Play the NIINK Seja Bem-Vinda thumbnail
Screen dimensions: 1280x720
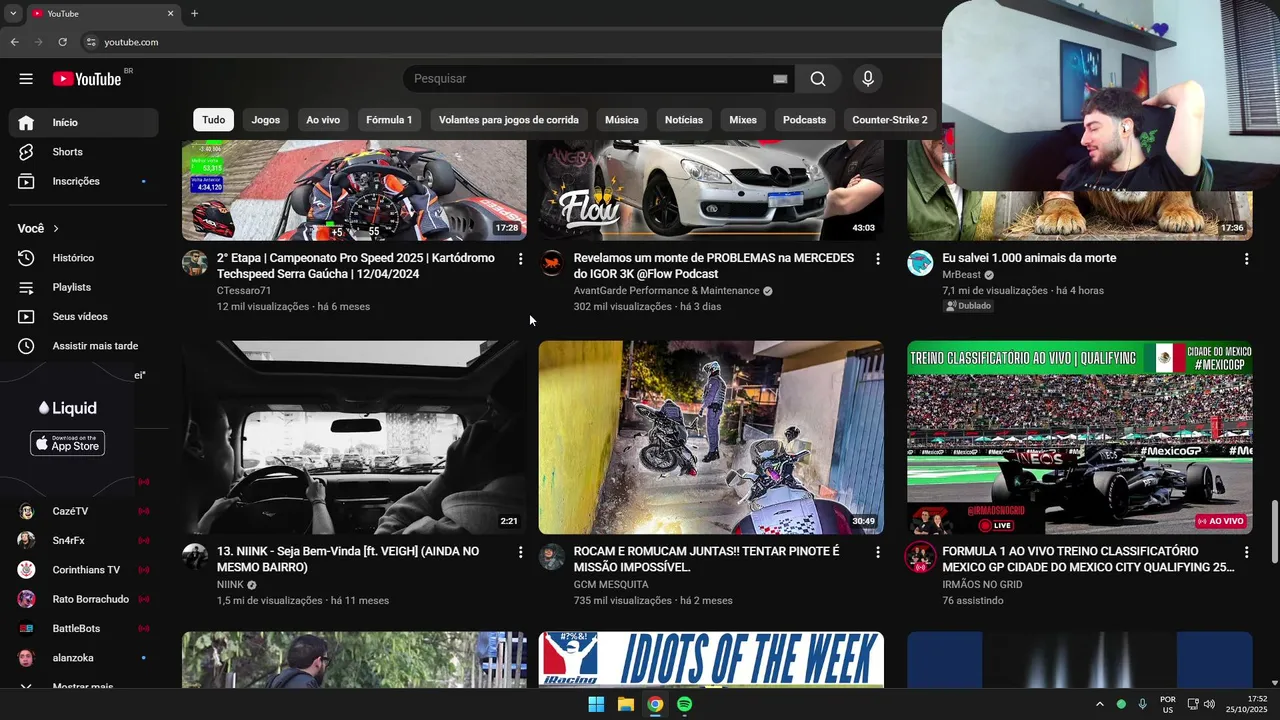click(354, 437)
